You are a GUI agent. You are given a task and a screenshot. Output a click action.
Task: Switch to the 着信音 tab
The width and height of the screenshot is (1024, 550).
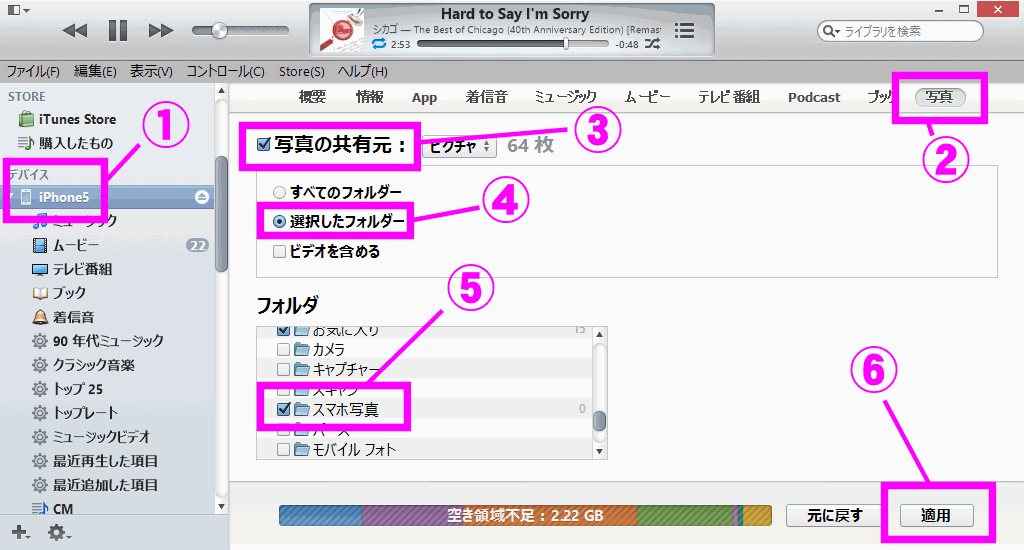[487, 97]
